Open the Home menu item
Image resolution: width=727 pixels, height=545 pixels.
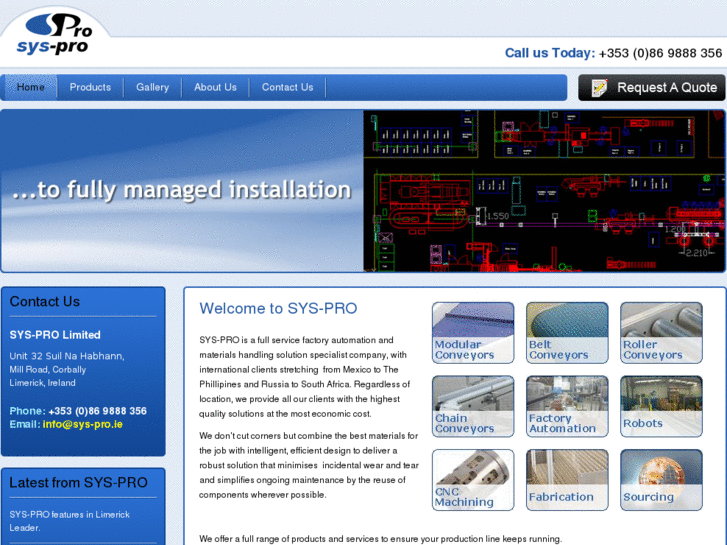(31, 87)
